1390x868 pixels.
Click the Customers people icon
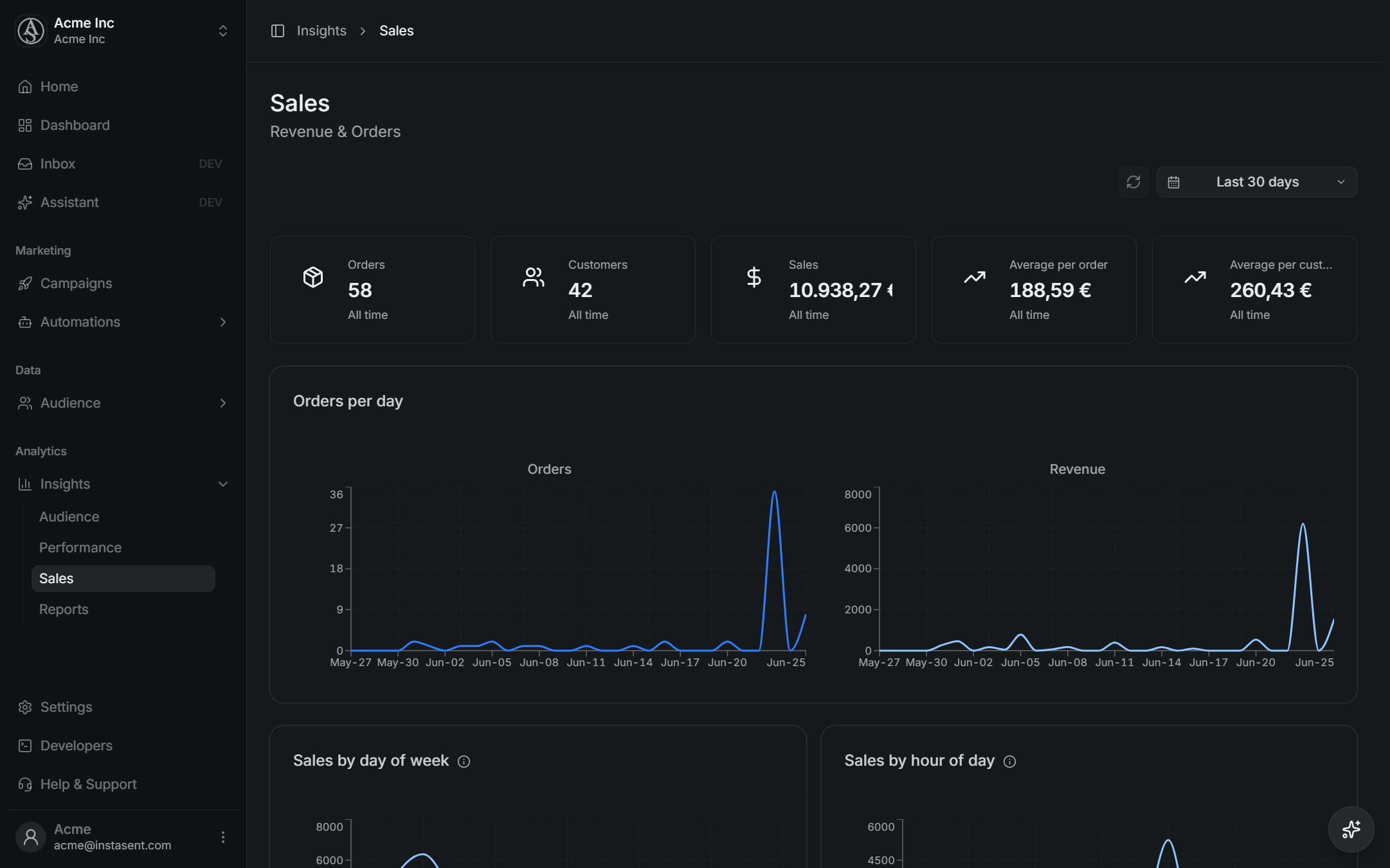[534, 277]
